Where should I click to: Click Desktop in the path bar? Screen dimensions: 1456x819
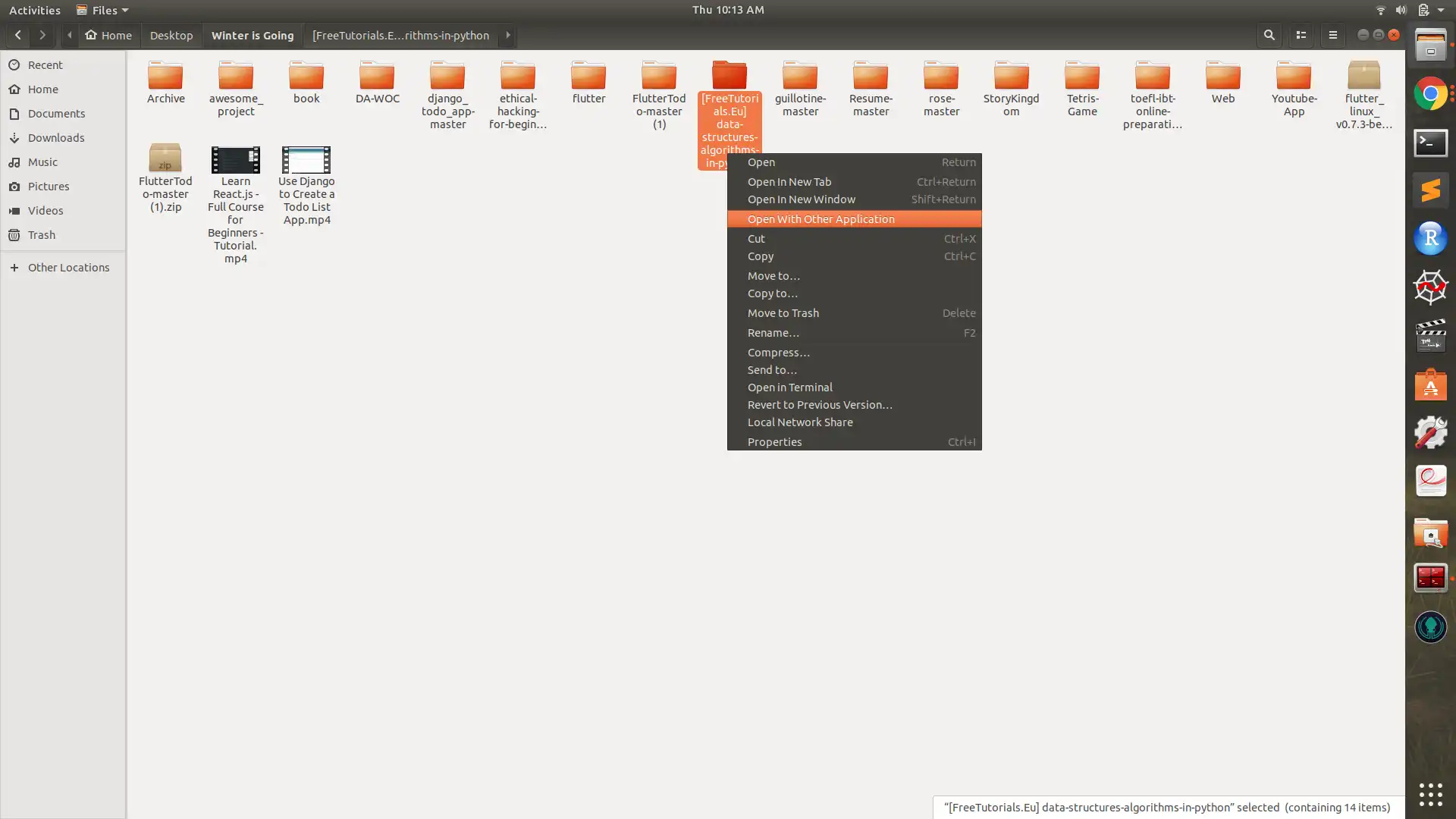click(171, 35)
